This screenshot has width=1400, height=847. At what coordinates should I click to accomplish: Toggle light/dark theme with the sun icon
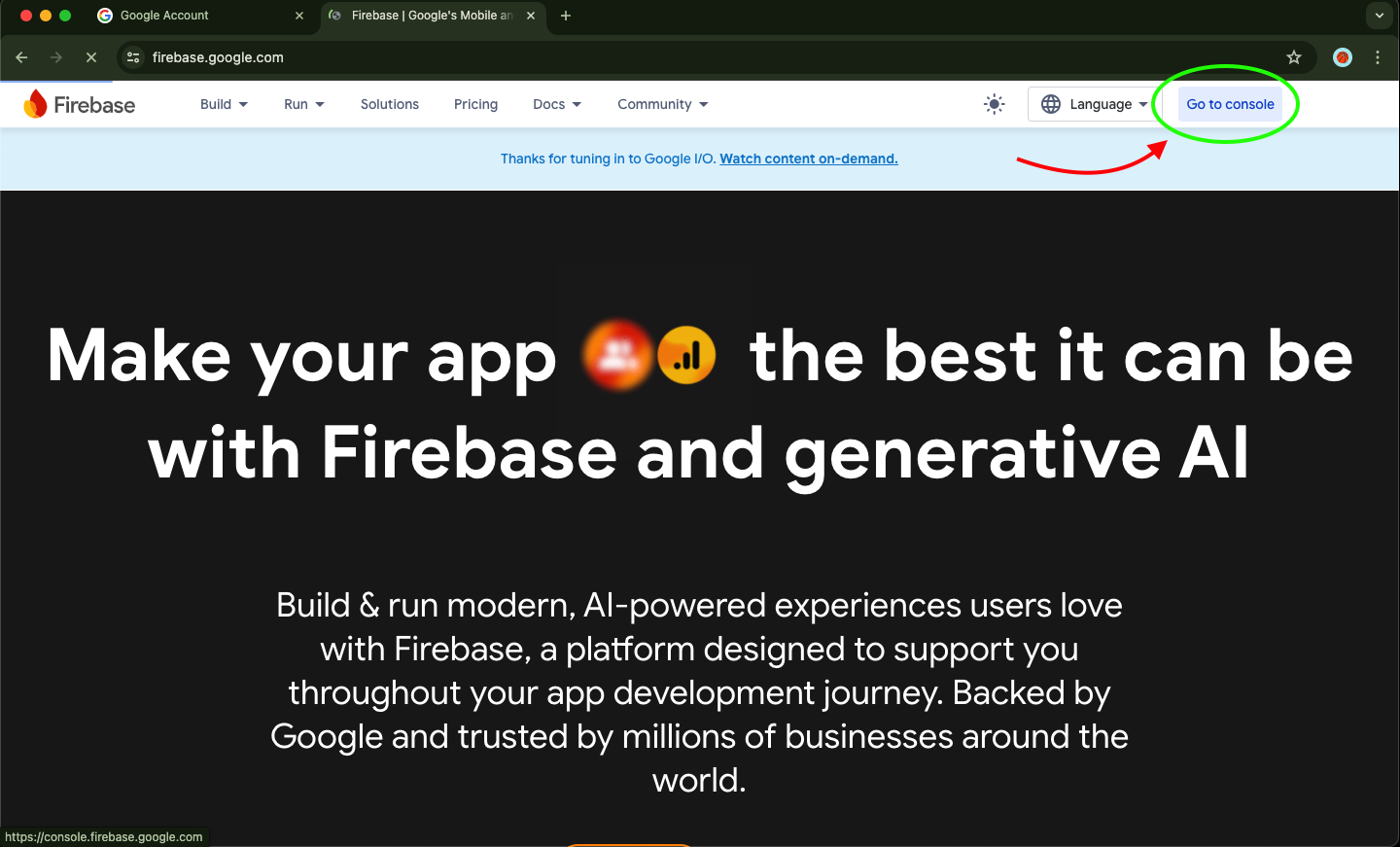pyautogui.click(x=994, y=104)
